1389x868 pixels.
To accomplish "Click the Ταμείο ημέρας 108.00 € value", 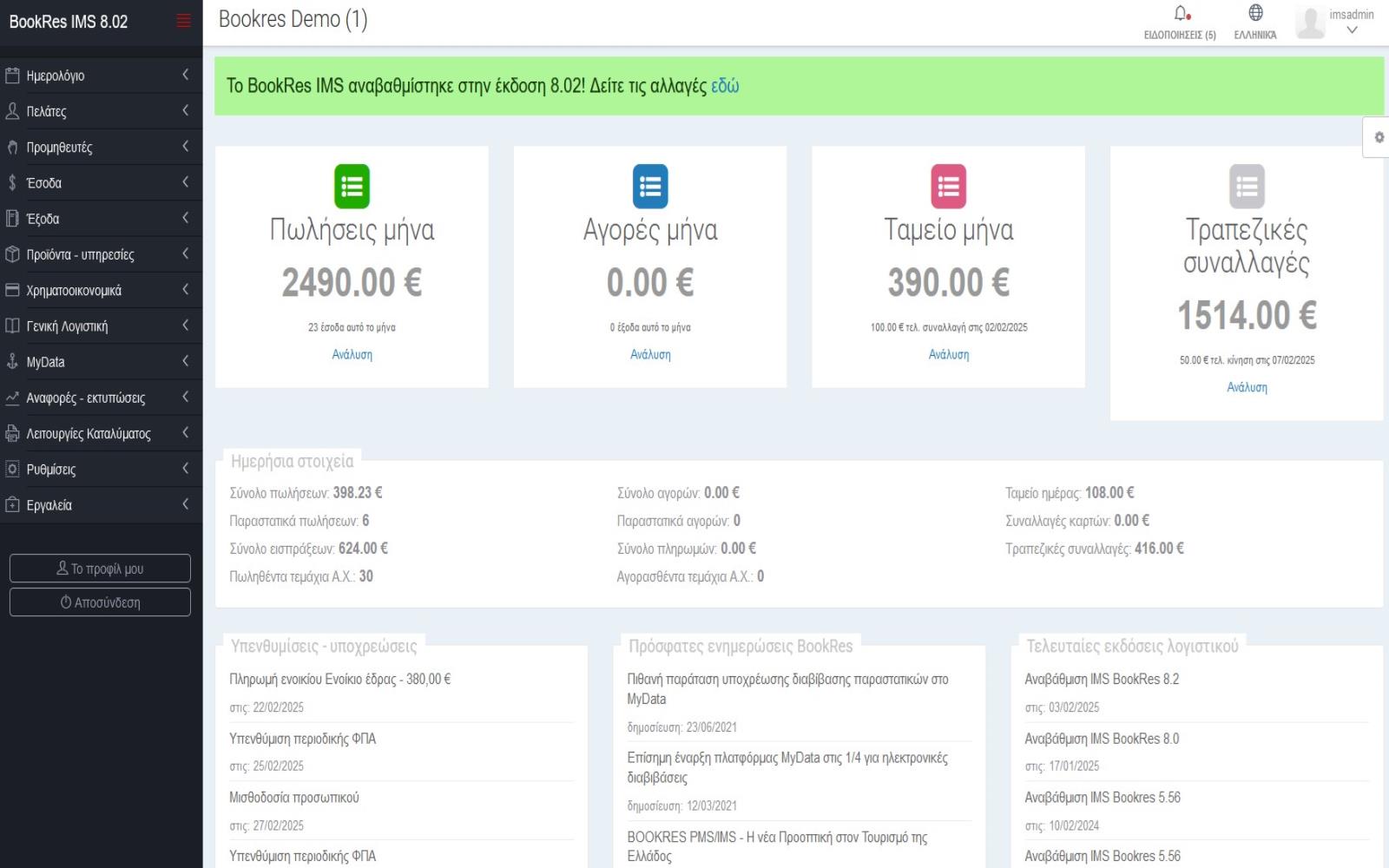I will point(1109,492).
